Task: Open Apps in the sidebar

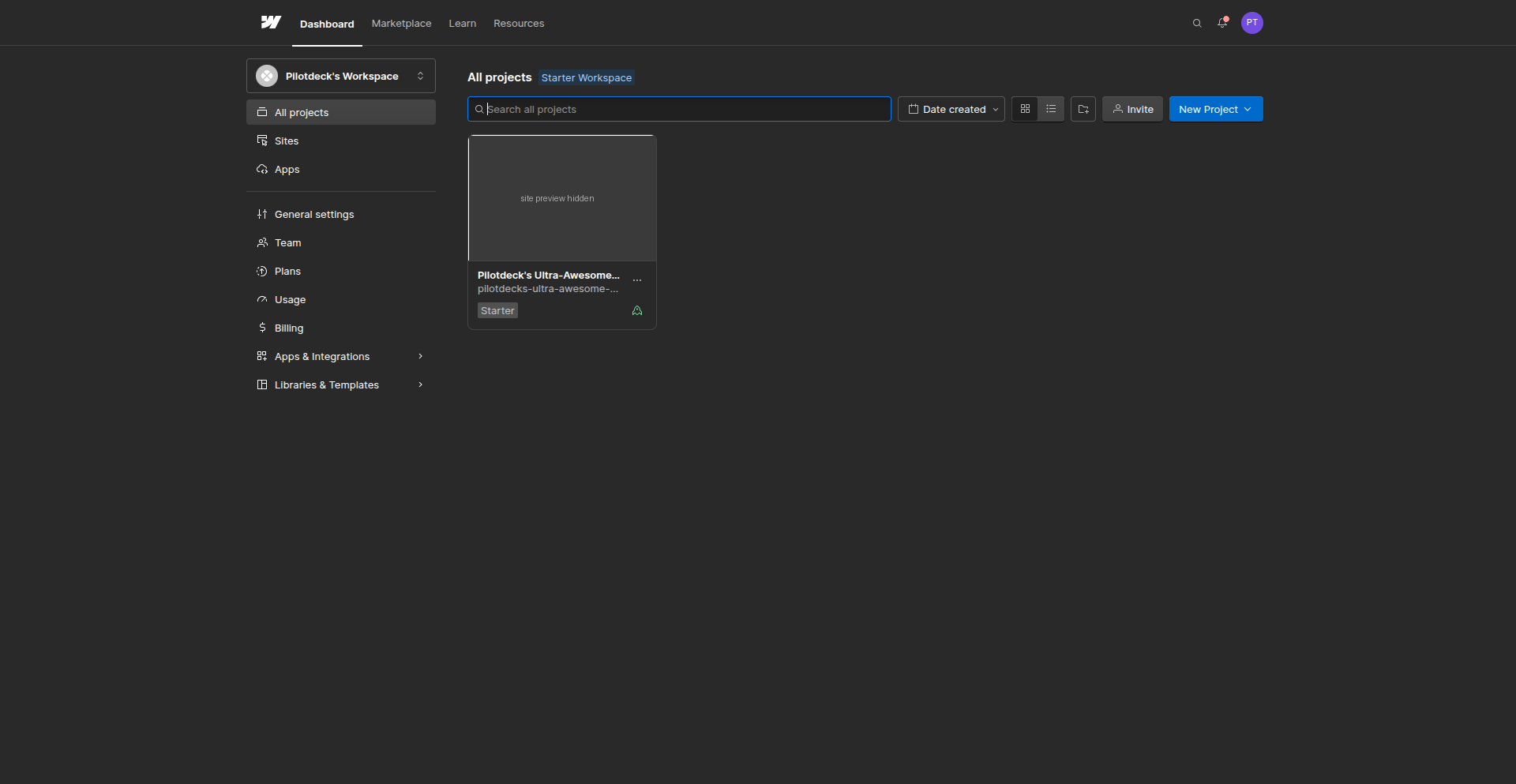Action: tap(341, 169)
